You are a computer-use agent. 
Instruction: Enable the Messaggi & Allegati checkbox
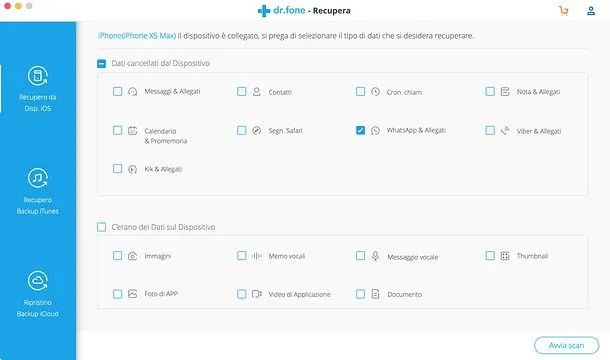tap(117, 91)
